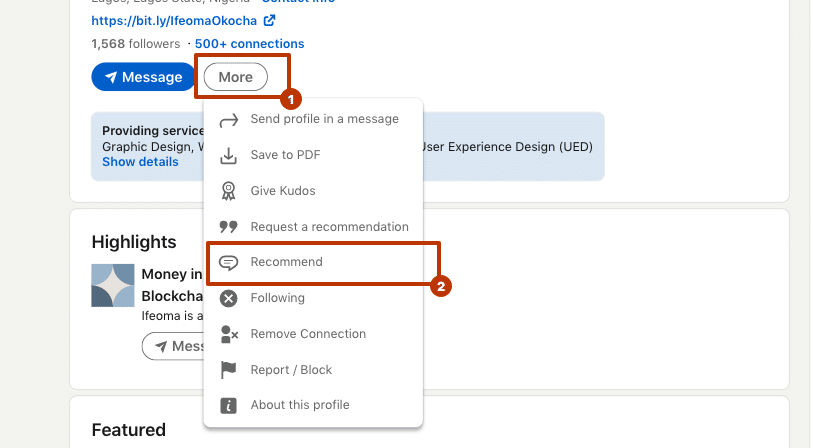The width and height of the screenshot is (813, 448).
Task: Click the award ribbon icon for Give Kudos
Action: coord(228,191)
